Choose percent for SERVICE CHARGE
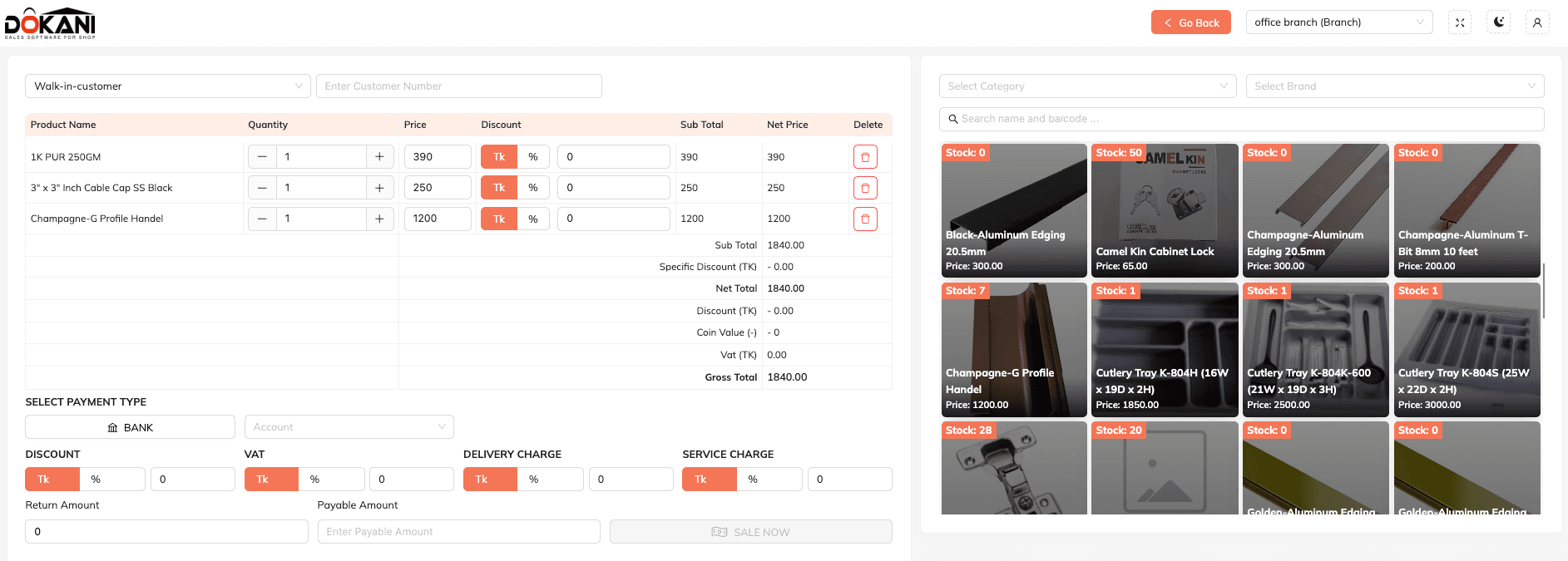1568x561 pixels. tap(769, 480)
